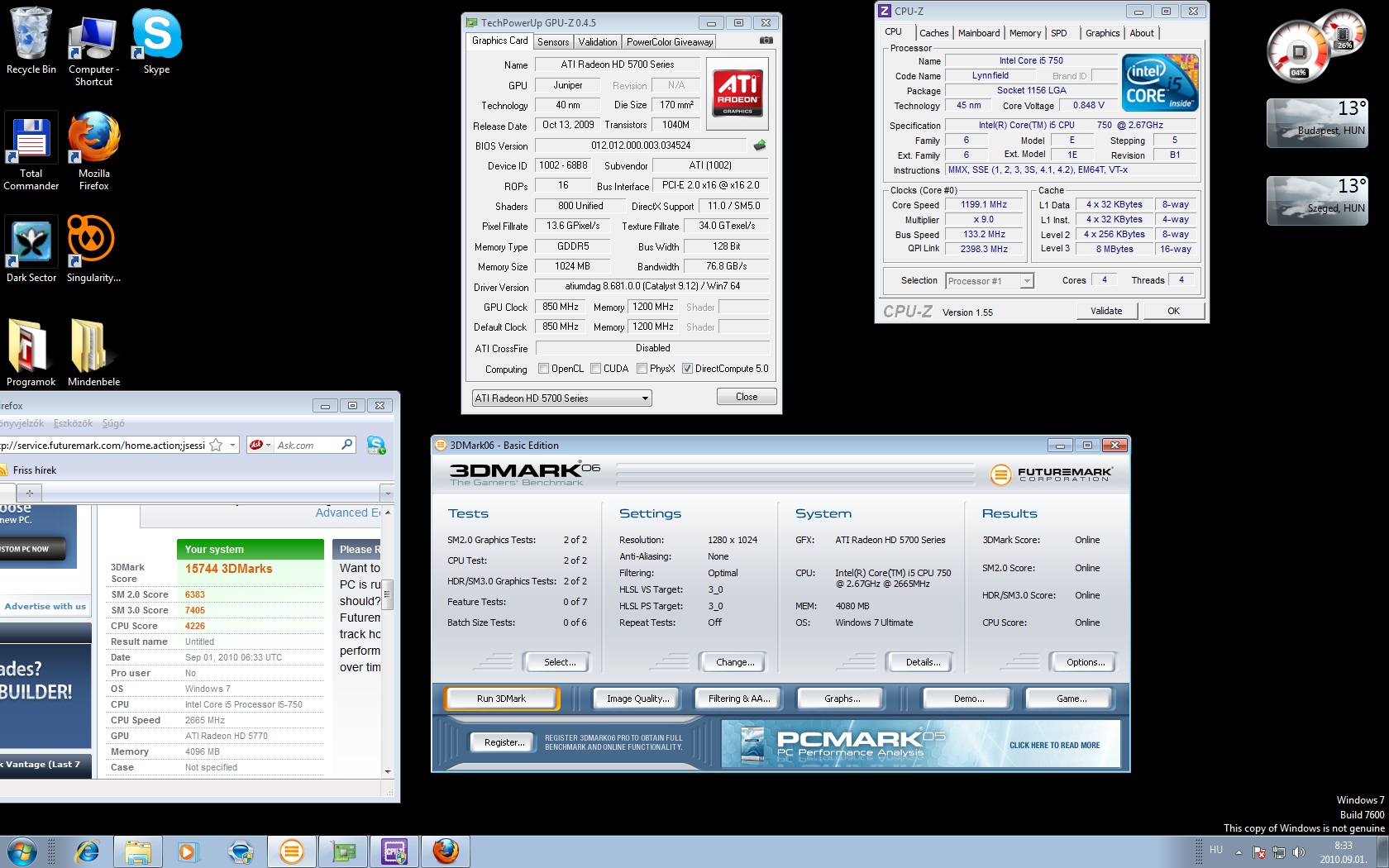Select the Dark Sector game shortcut
The height and width of the screenshot is (868, 1389).
tap(31, 250)
